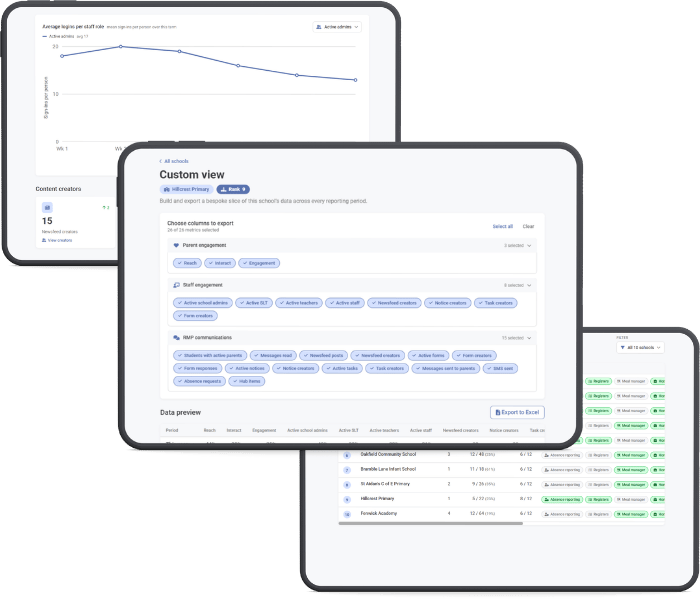The height and width of the screenshot is (600, 700).
Task: Click the RMP communications chat icon
Action: 176,338
